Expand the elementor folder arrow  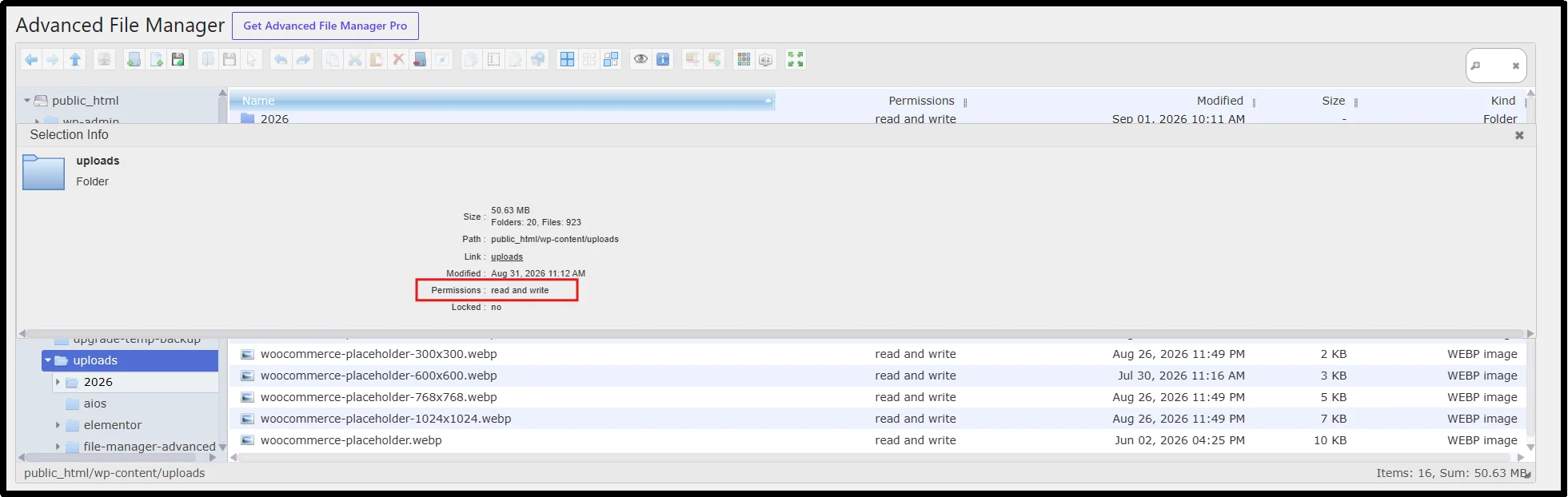click(58, 425)
